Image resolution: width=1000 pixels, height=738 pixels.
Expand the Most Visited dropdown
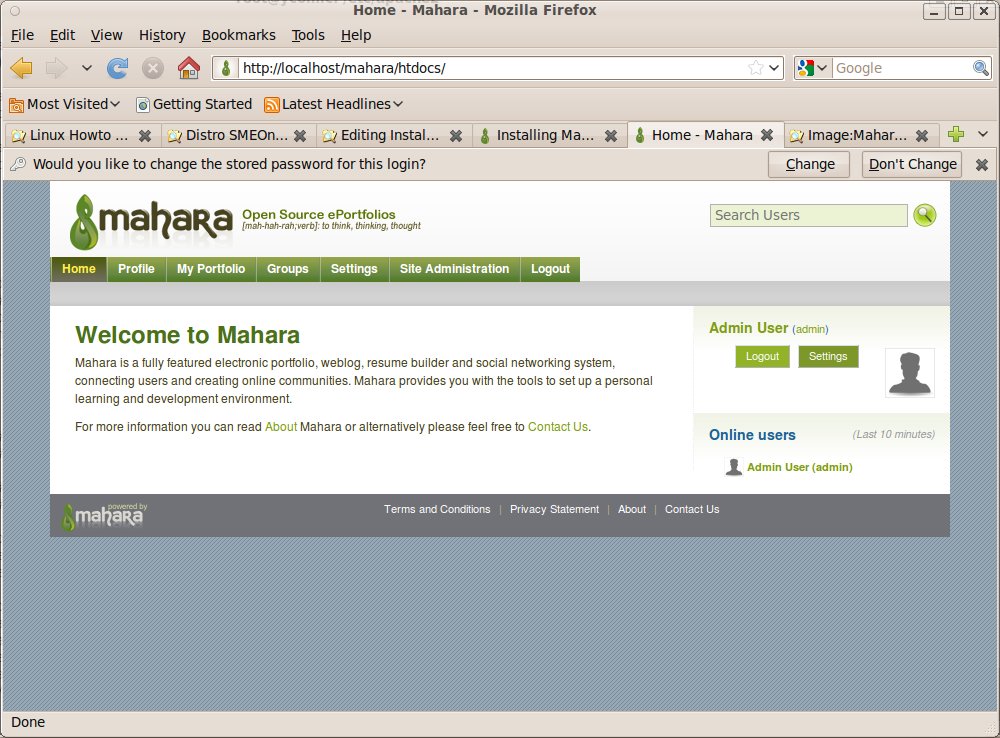click(x=115, y=104)
